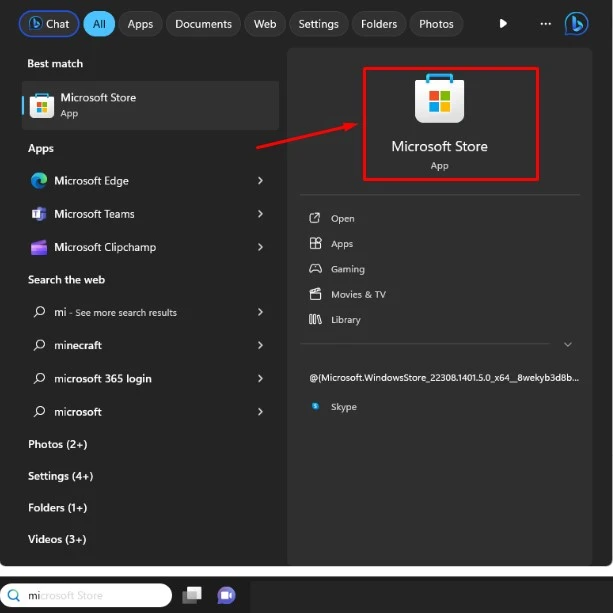Open Library in Microsoft Store
This screenshot has height=613, width=613.
tap(346, 320)
